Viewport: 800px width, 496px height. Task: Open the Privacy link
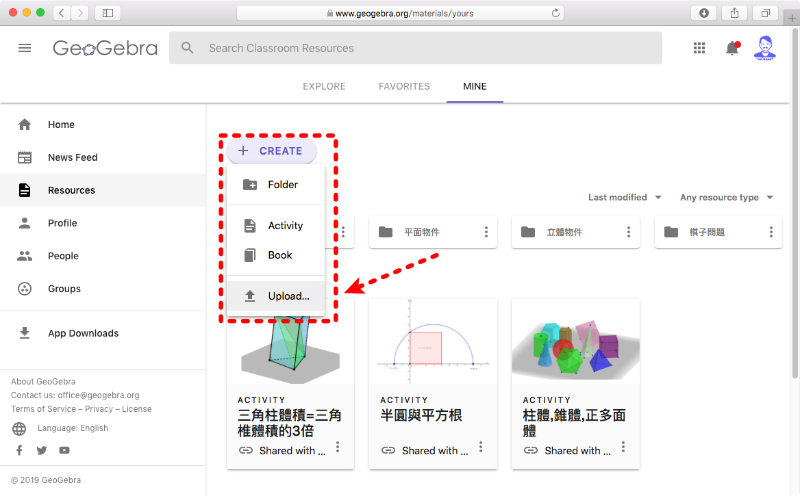click(99, 409)
